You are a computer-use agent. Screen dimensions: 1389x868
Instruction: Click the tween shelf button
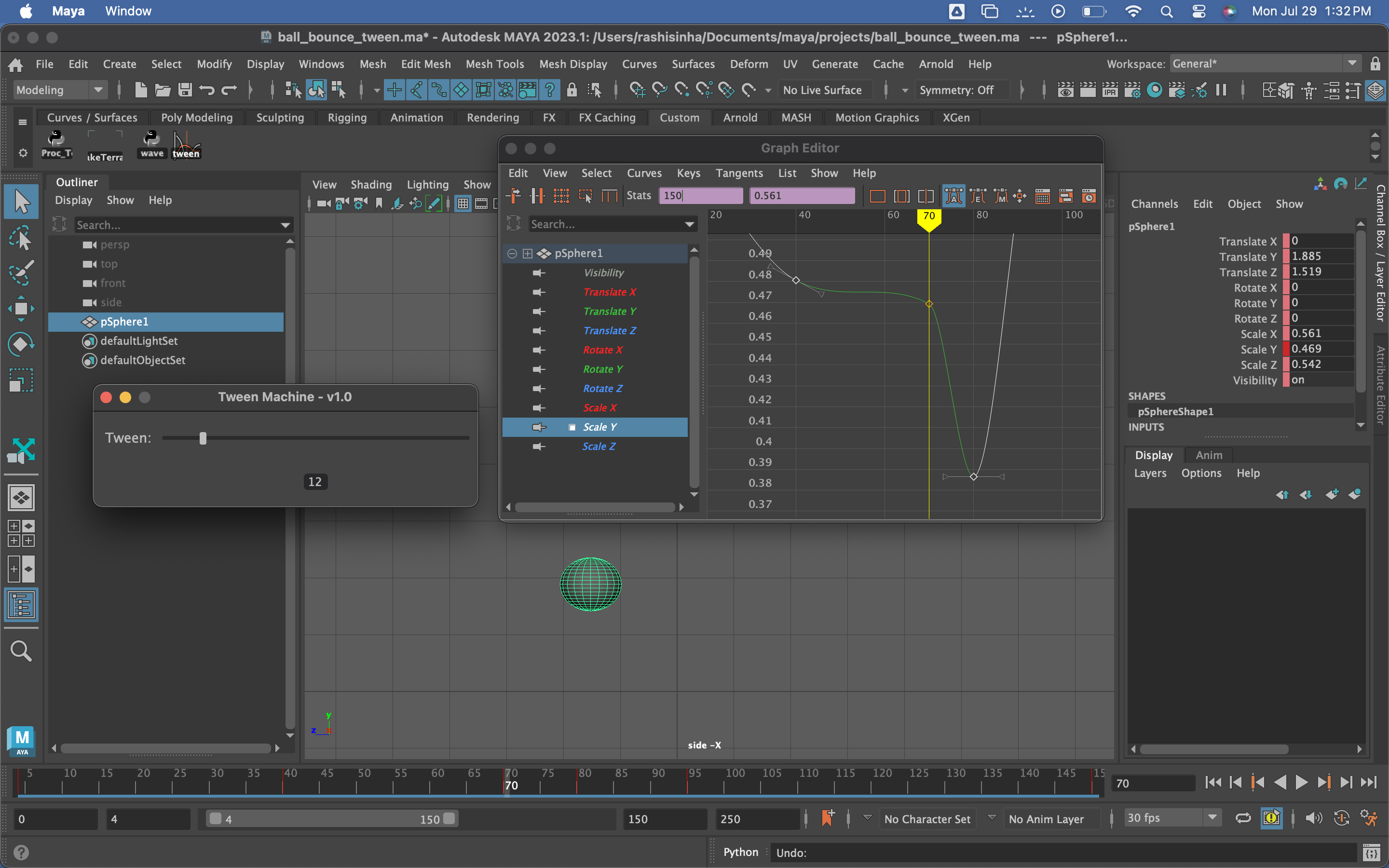coord(186,145)
